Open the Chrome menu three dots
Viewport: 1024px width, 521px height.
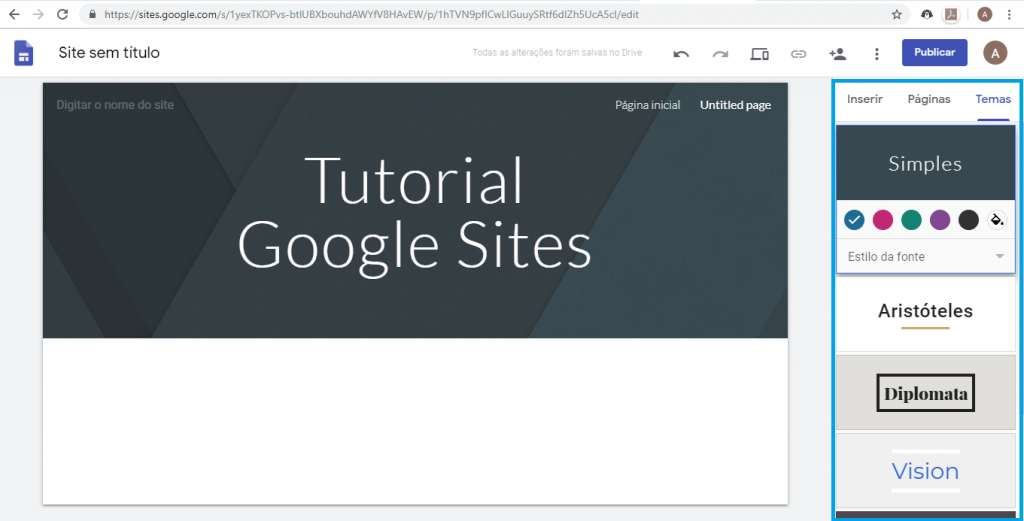[1009, 14]
